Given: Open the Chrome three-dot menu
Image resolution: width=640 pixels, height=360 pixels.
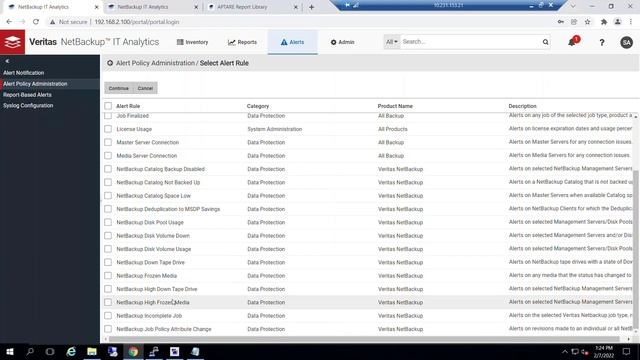Looking at the screenshot, I should click(631, 22).
